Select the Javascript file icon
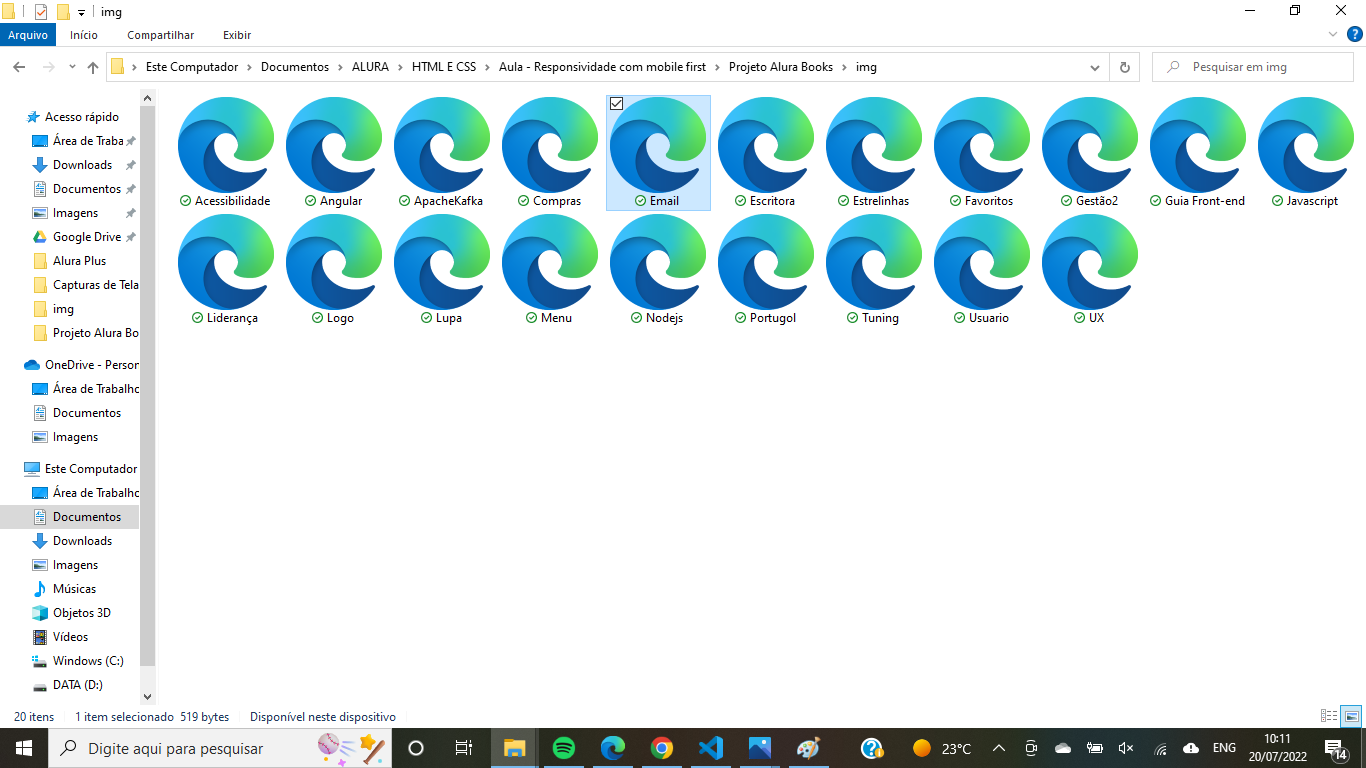1366x768 pixels. tap(1306, 145)
